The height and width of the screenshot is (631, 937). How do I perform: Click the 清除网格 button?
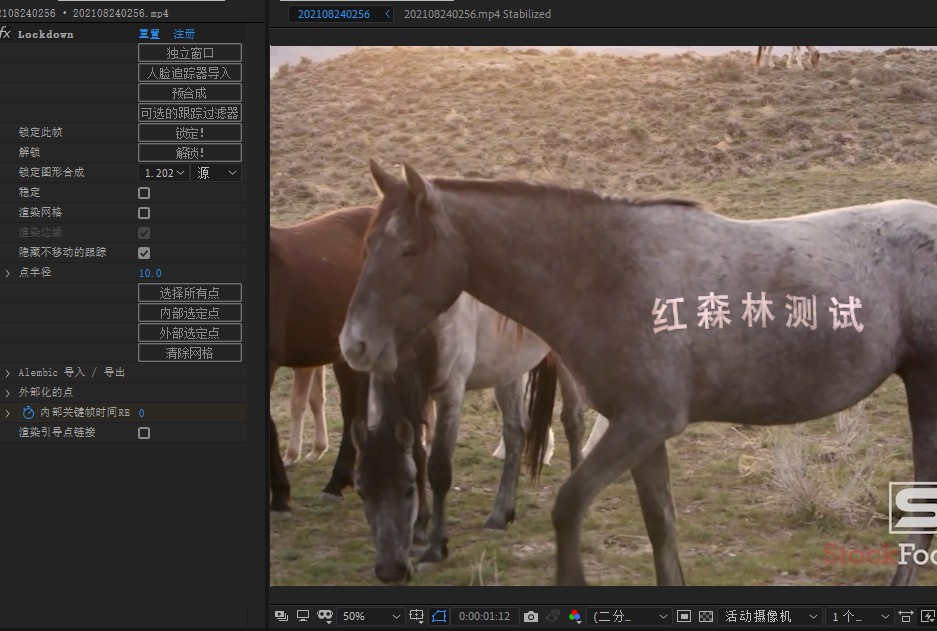point(190,353)
